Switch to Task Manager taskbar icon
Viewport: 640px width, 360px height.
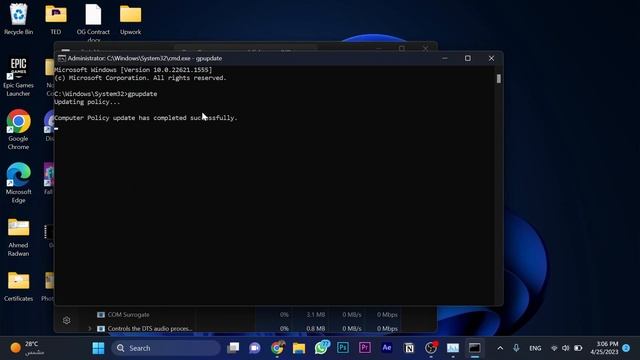click(x=453, y=348)
